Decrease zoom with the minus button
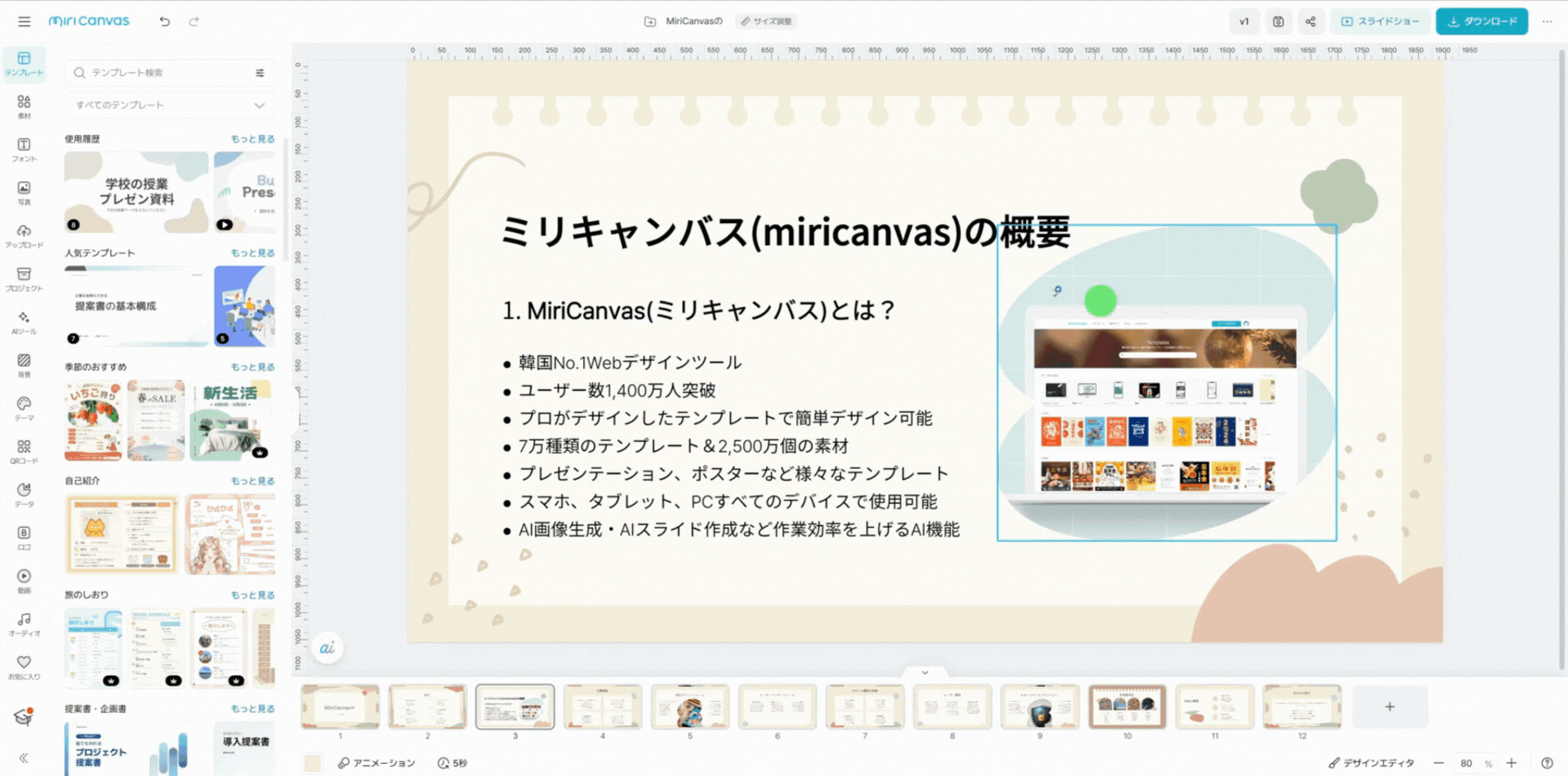This screenshot has height=776, width=1568. [1438, 763]
